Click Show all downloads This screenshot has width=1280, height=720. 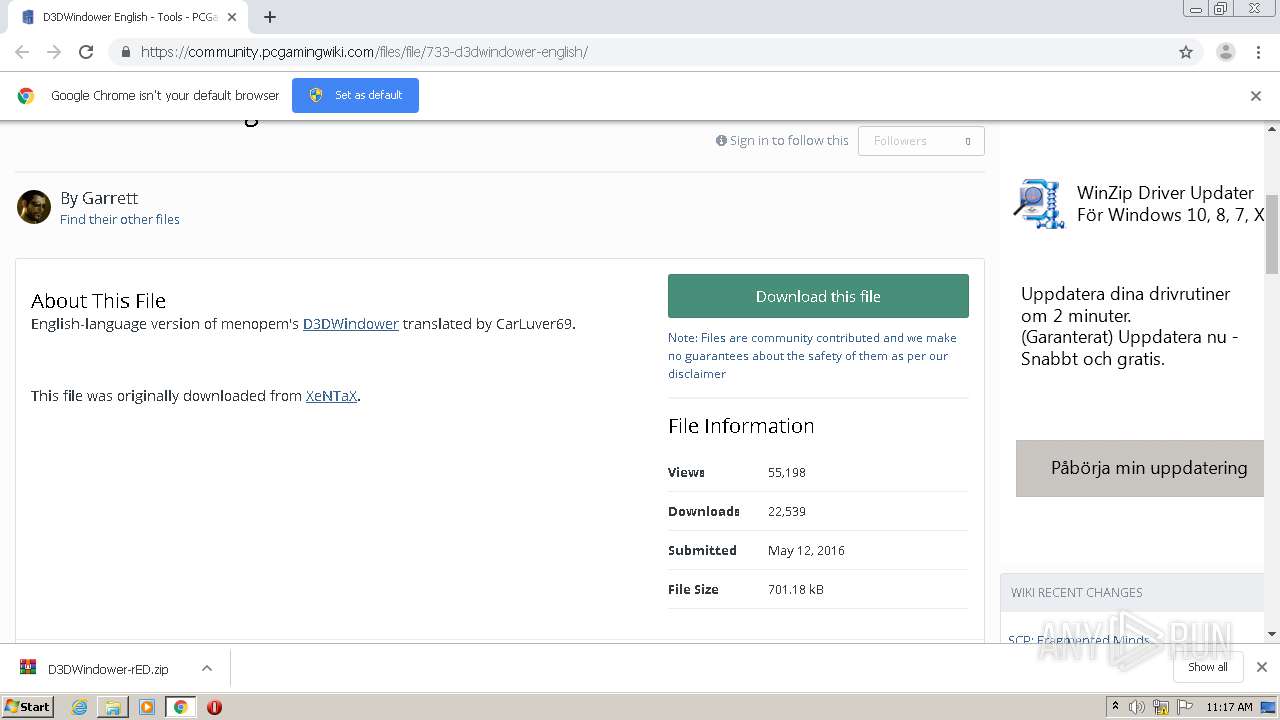click(1208, 667)
